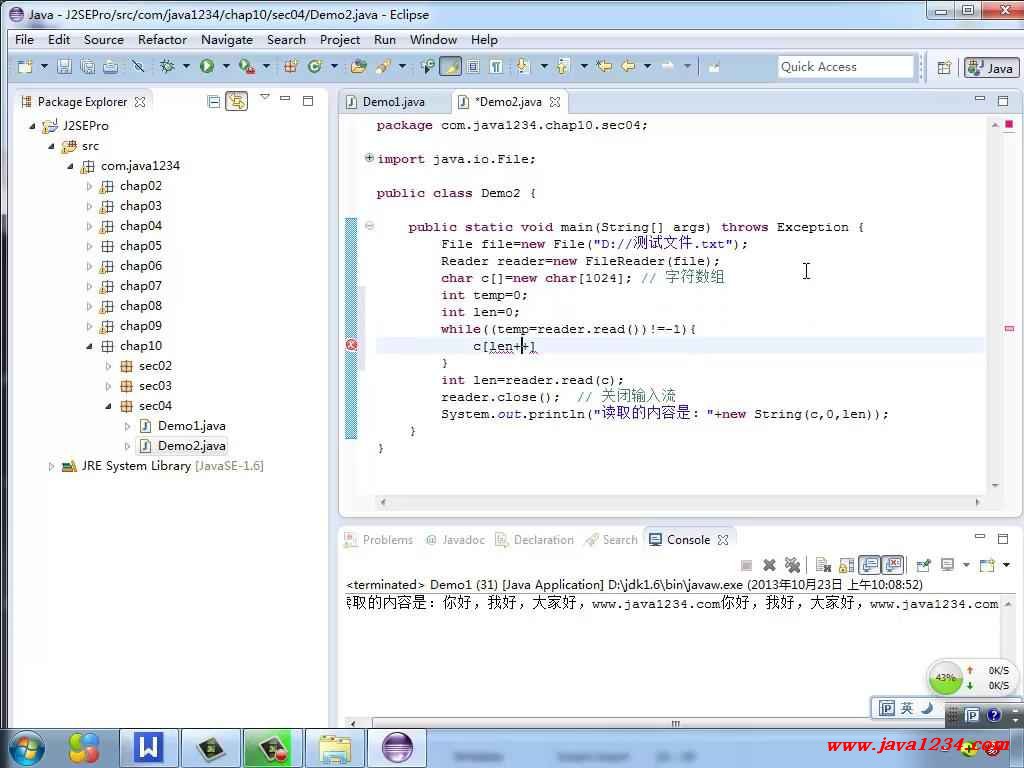Click the Print toolbar icon
This screenshot has height=768, width=1024.
pyautogui.click(x=110, y=66)
